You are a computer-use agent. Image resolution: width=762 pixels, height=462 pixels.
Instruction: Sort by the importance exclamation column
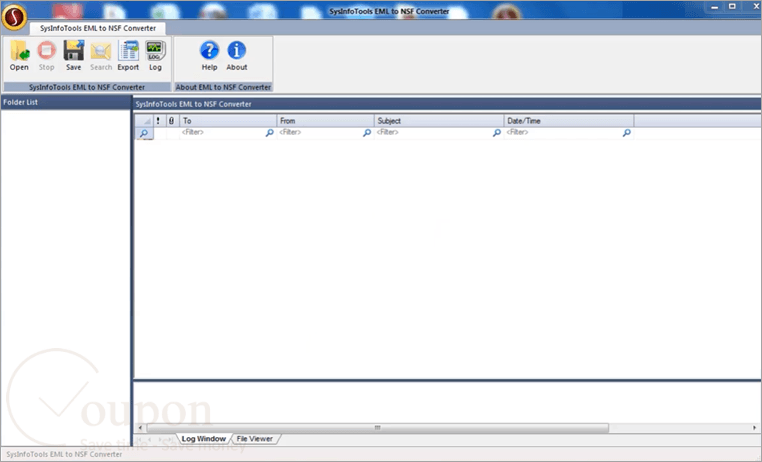(158, 120)
